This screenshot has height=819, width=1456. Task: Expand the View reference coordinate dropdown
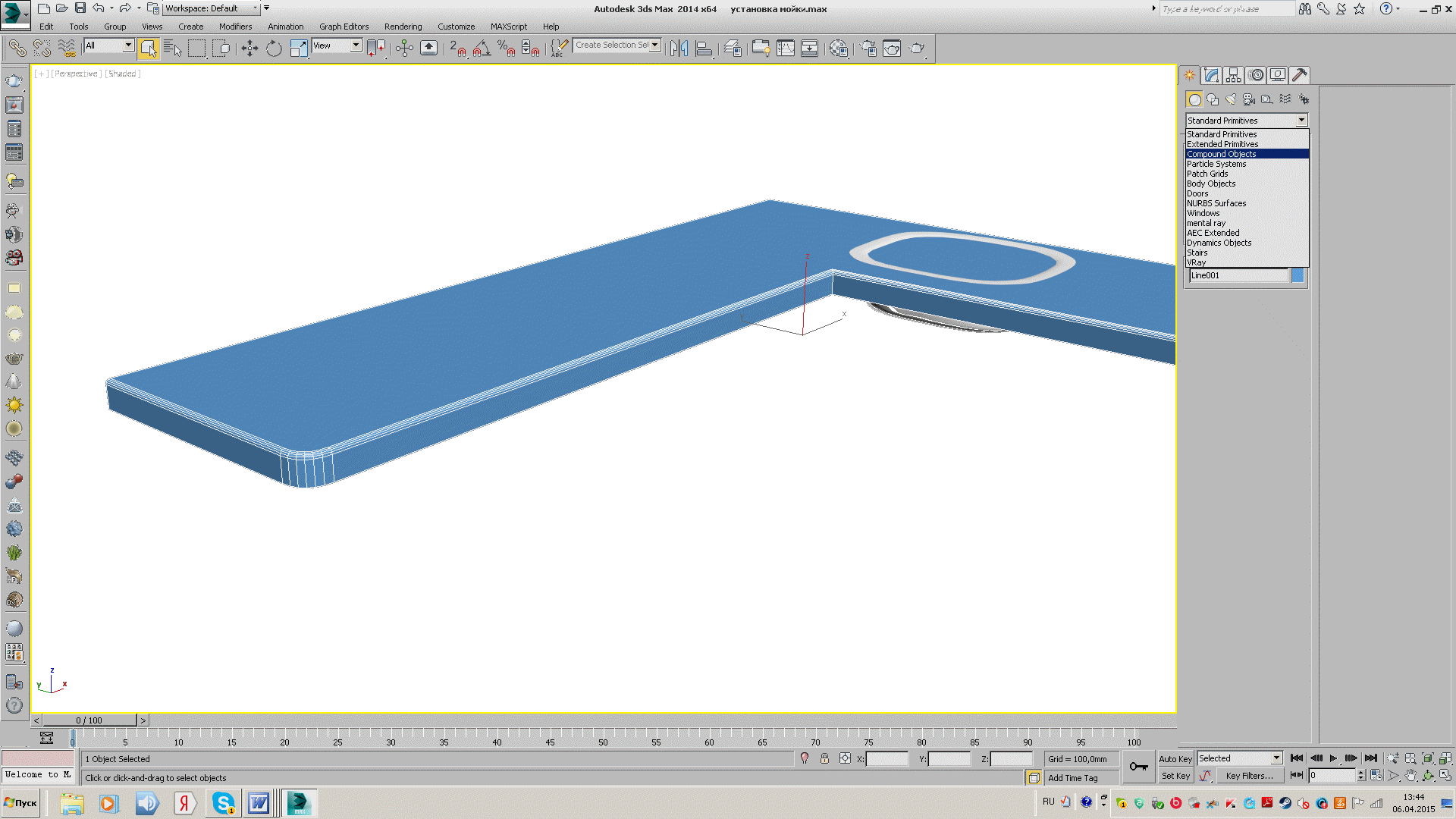point(356,45)
